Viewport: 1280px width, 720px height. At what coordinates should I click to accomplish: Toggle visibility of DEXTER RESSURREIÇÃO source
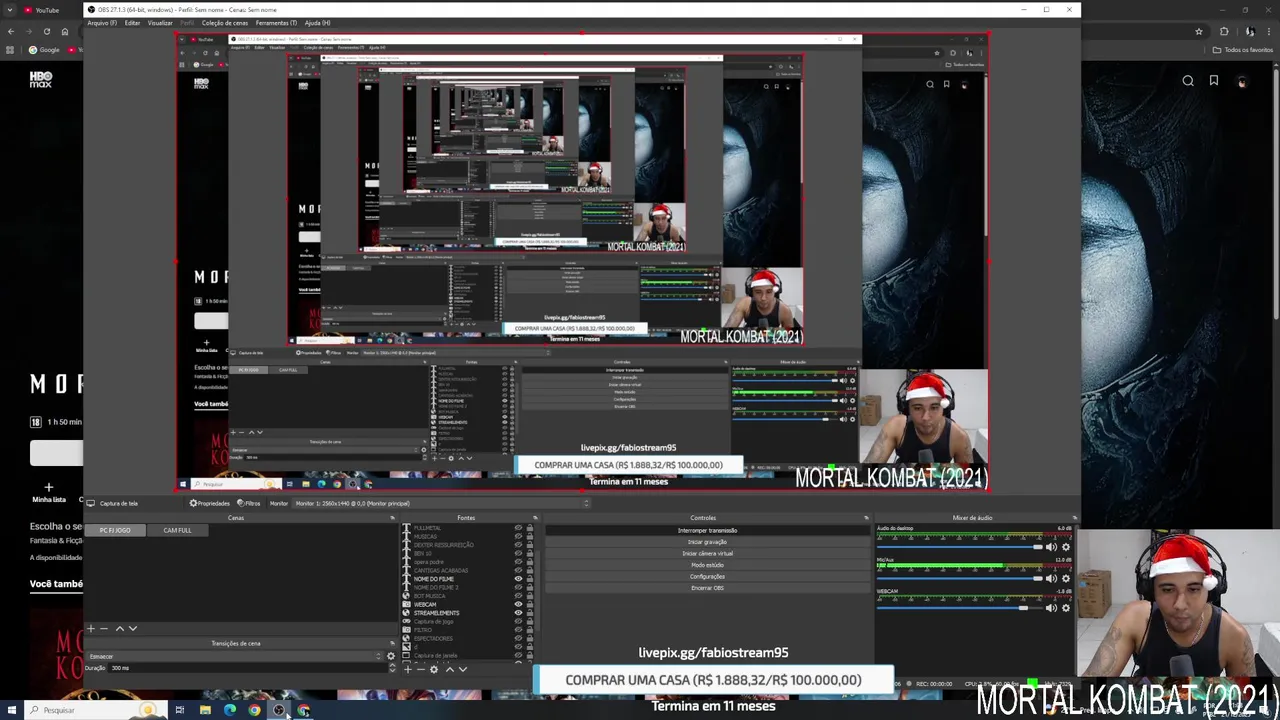coord(518,545)
